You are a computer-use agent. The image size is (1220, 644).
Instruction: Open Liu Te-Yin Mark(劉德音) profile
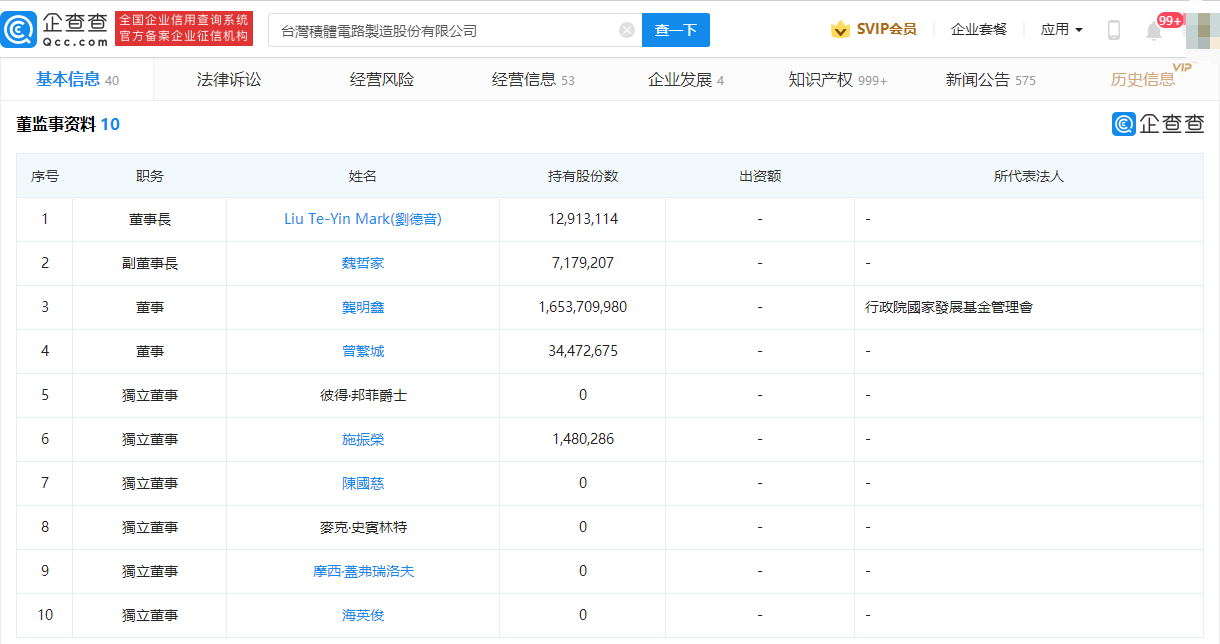point(363,219)
